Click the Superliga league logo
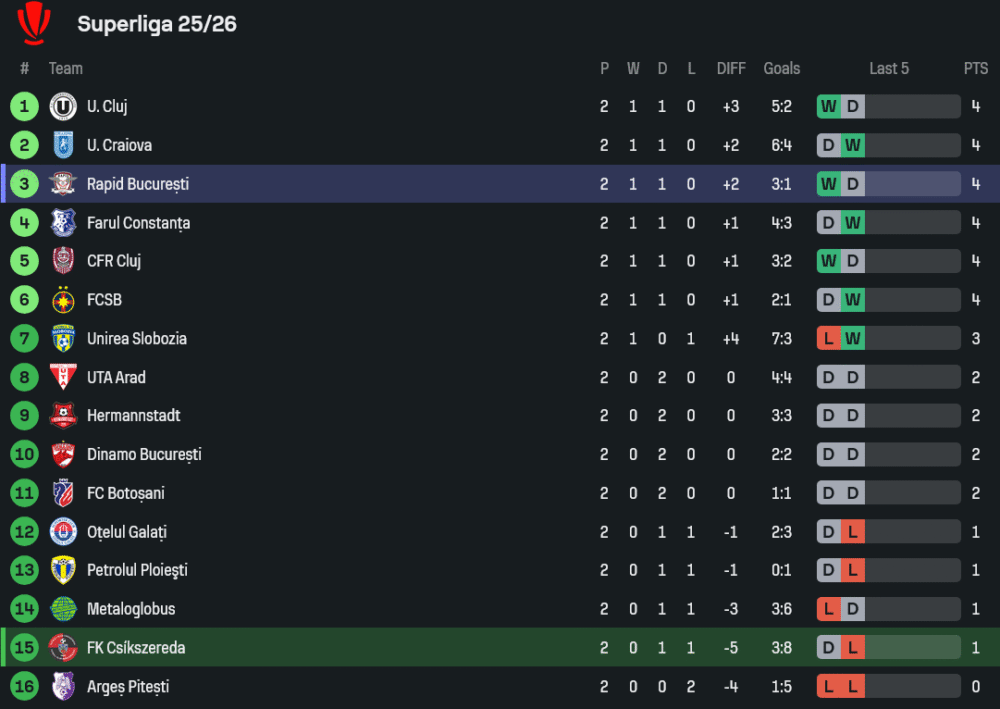The width and height of the screenshot is (1000, 709). (x=34, y=23)
